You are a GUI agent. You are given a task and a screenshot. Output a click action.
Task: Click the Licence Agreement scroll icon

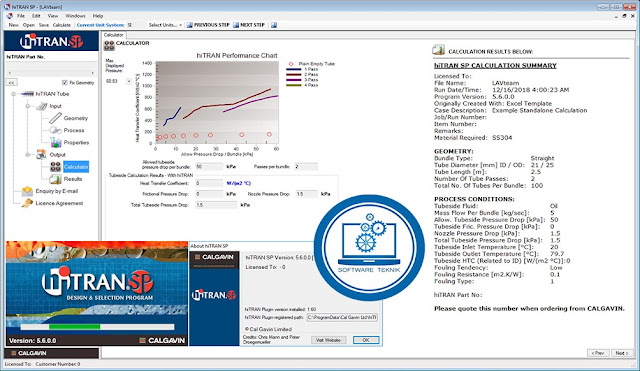[27, 203]
